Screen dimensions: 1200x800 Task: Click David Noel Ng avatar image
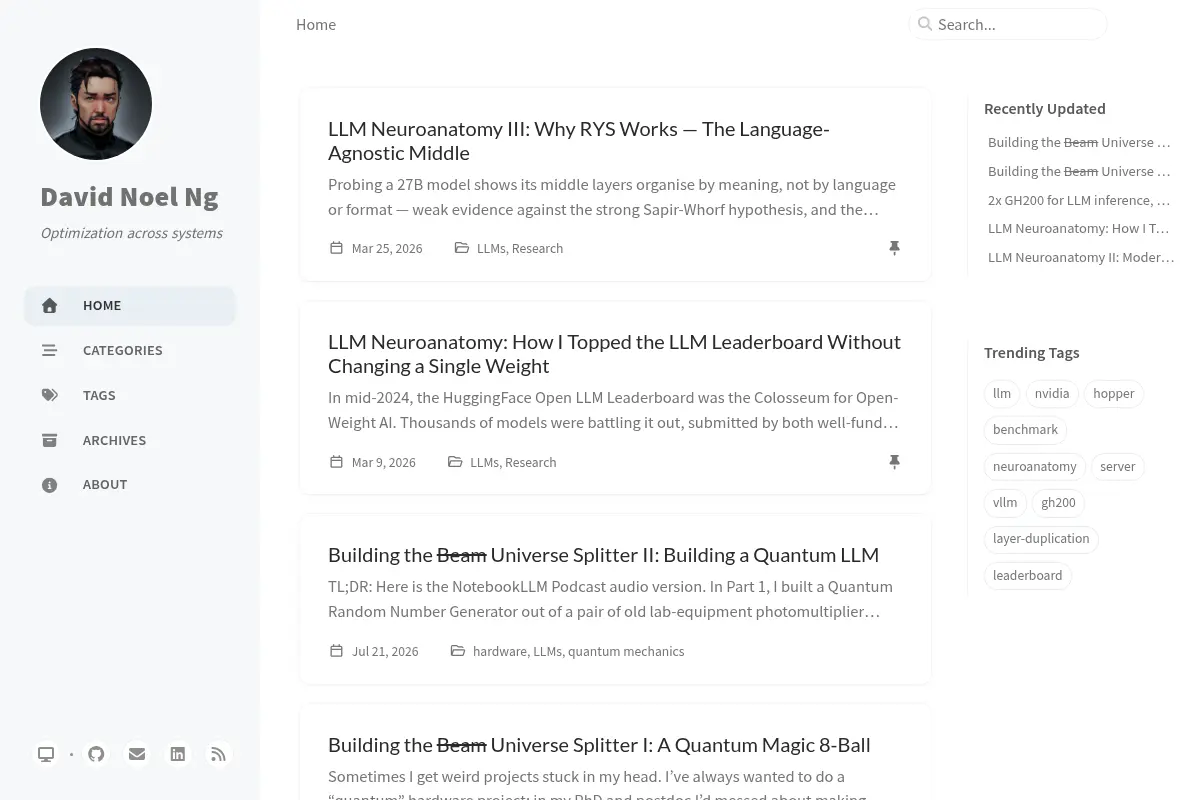coord(96,104)
